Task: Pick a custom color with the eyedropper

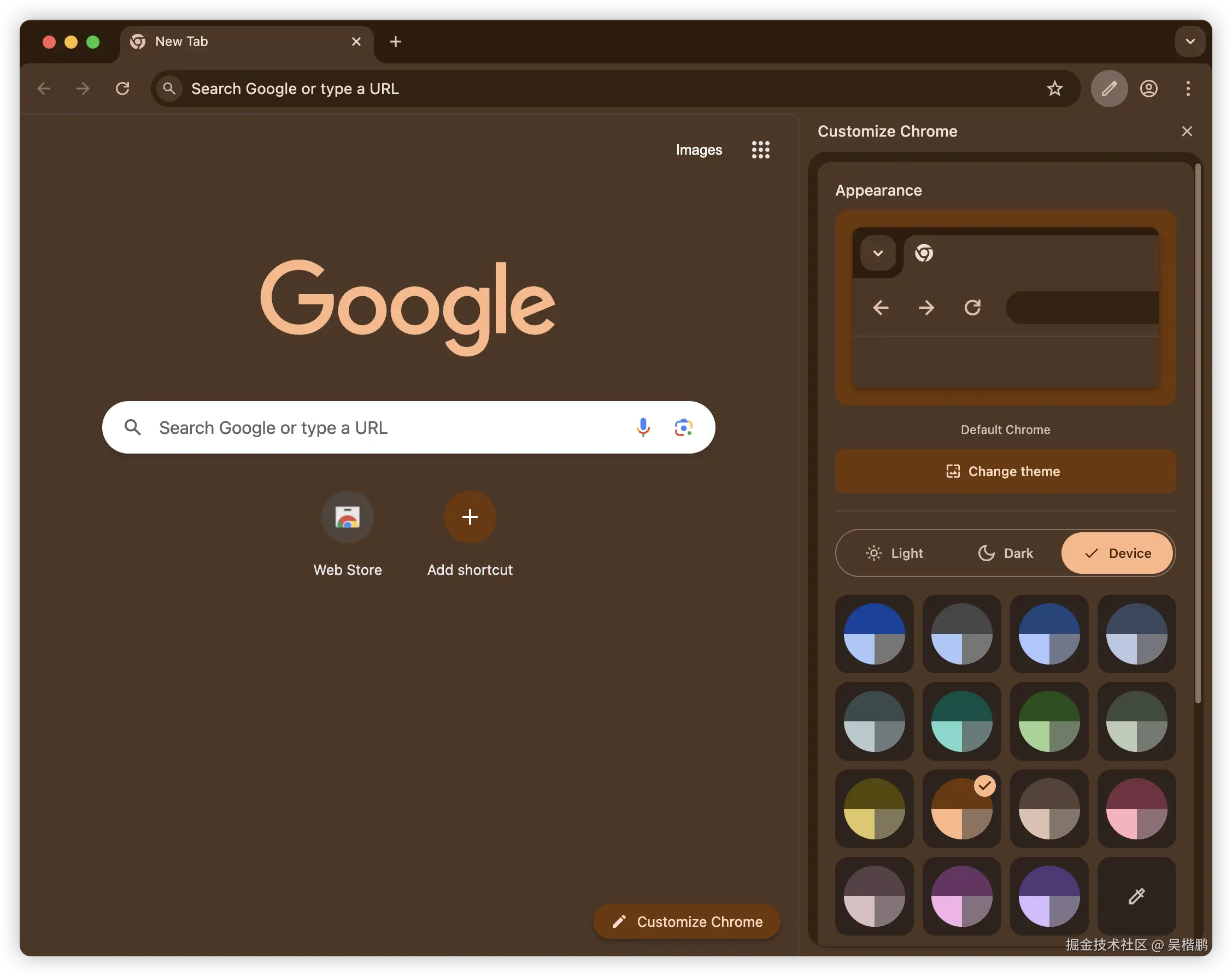Action: [x=1136, y=896]
